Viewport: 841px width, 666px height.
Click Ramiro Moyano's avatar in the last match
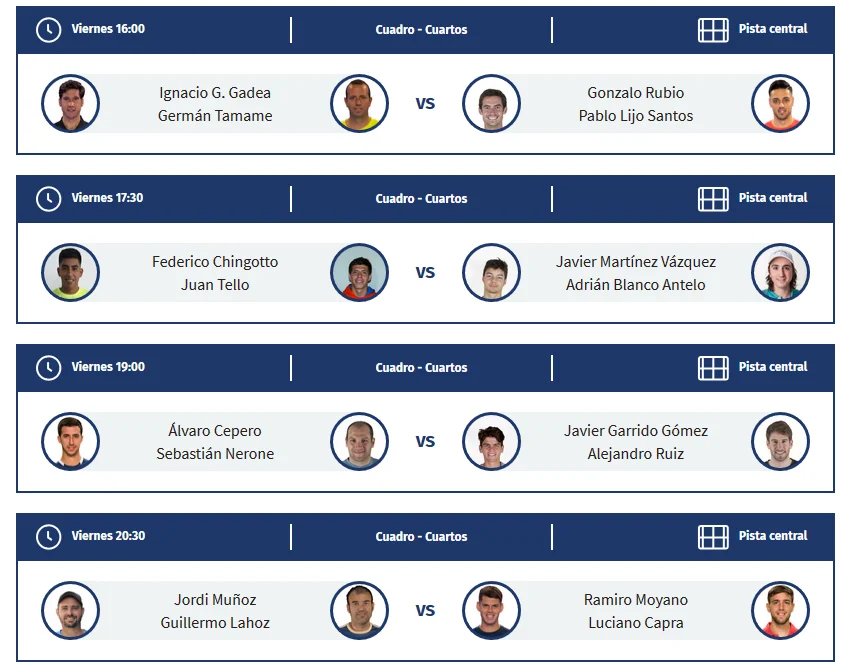pyautogui.click(x=781, y=610)
